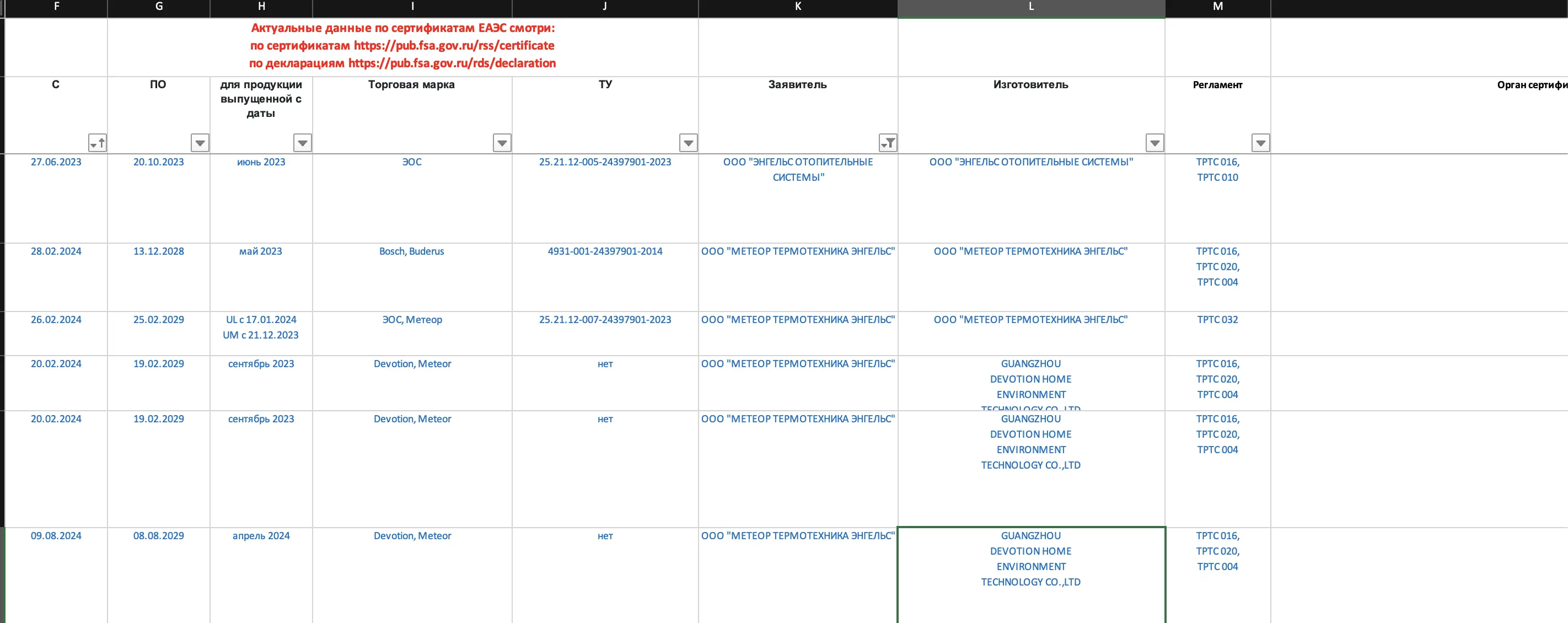
Task: Select cell ТРТС 032
Action: pyautogui.click(x=1217, y=334)
